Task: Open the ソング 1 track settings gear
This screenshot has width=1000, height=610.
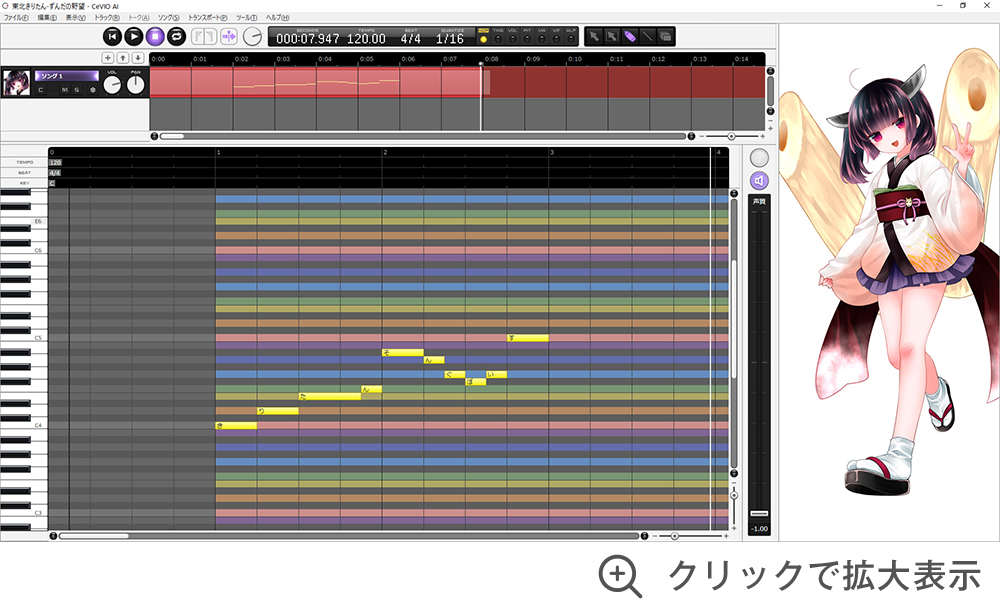Action: [x=92, y=90]
